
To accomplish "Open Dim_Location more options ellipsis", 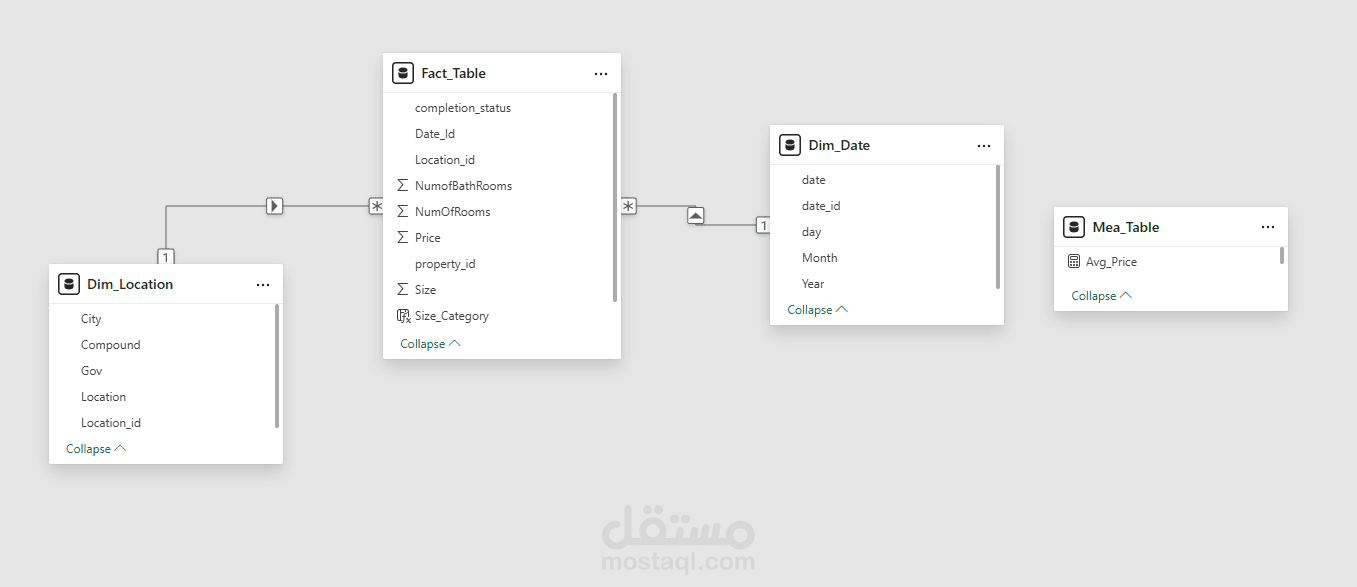I will [263, 285].
